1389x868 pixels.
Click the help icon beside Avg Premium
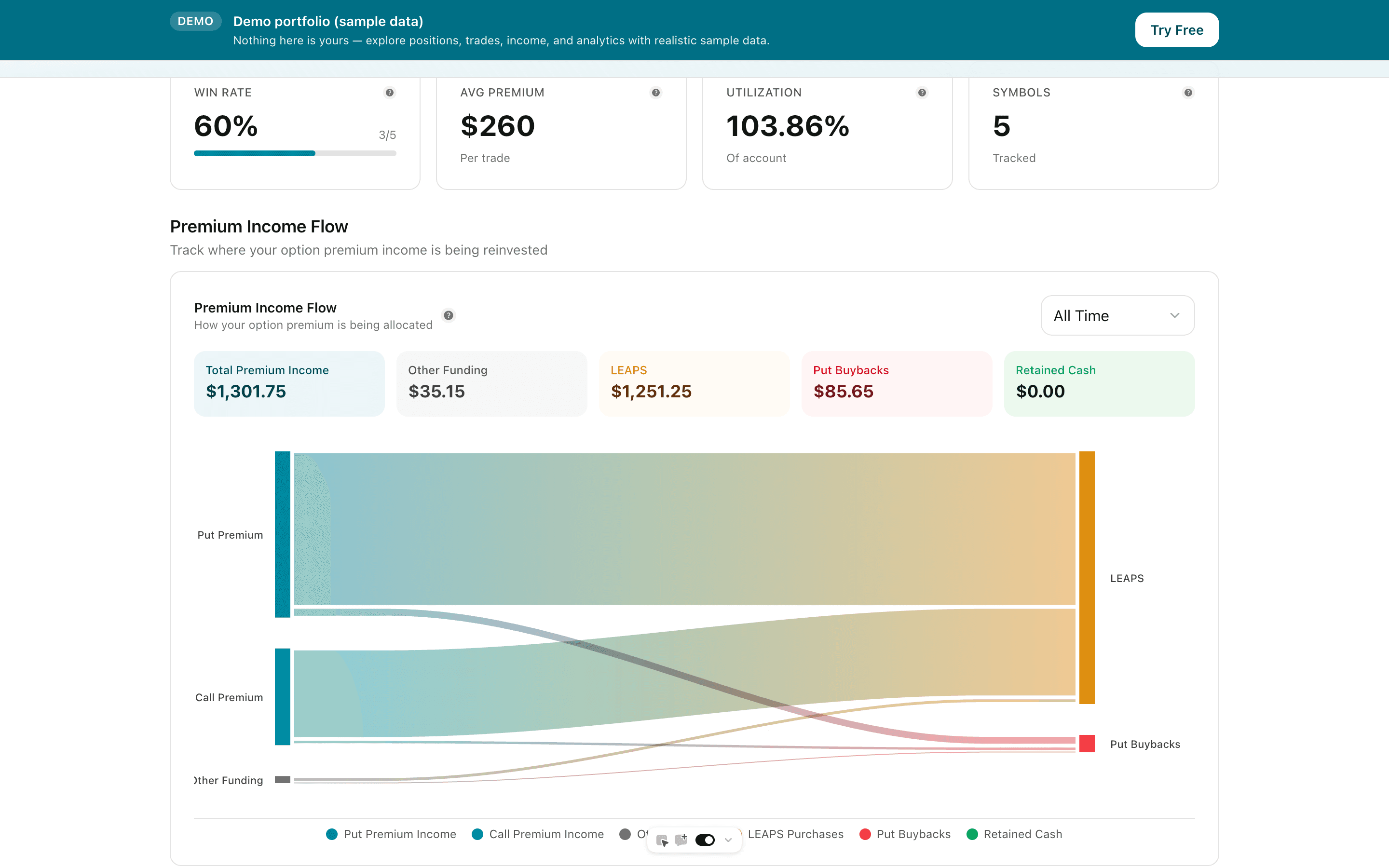656,93
